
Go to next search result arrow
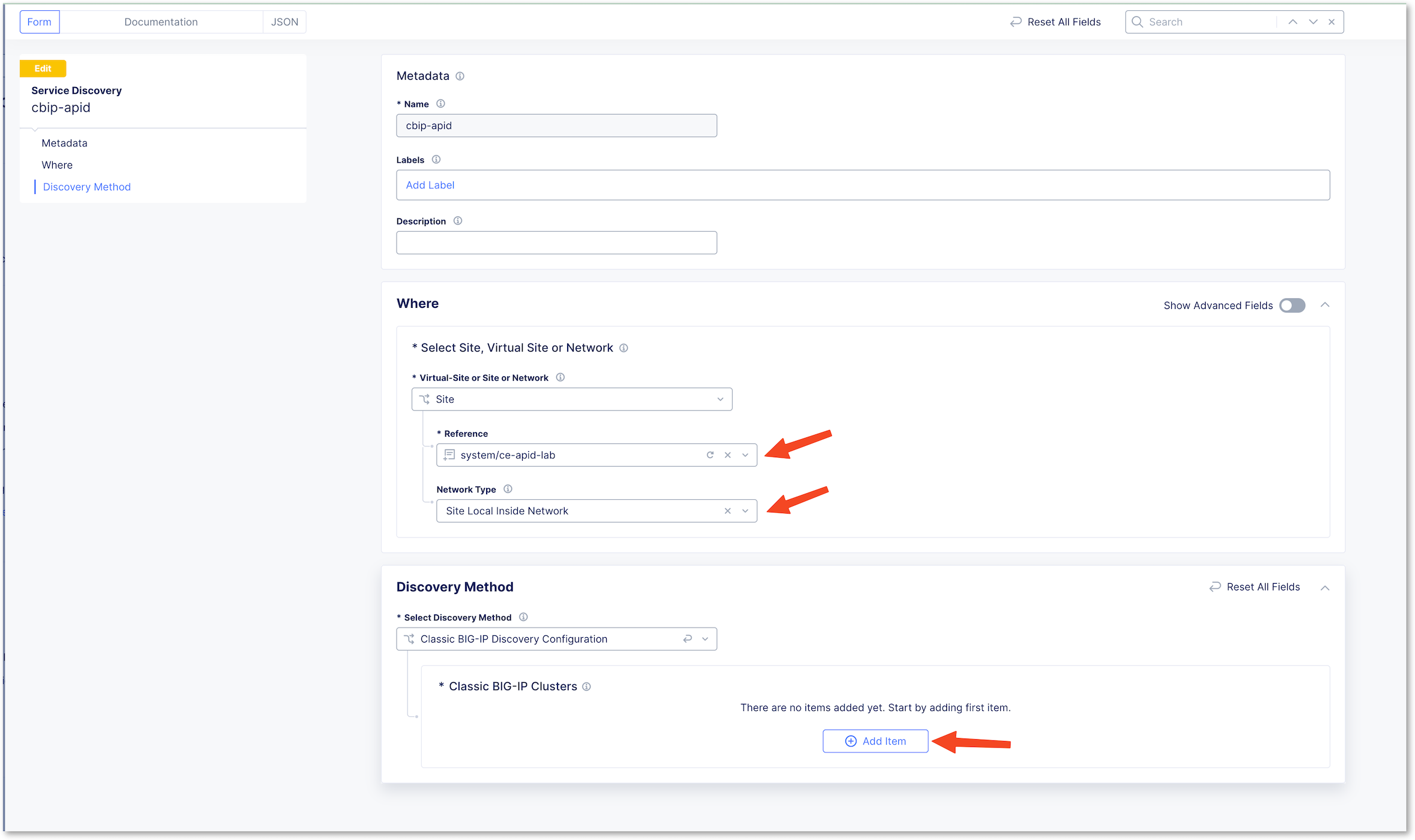pos(1314,22)
